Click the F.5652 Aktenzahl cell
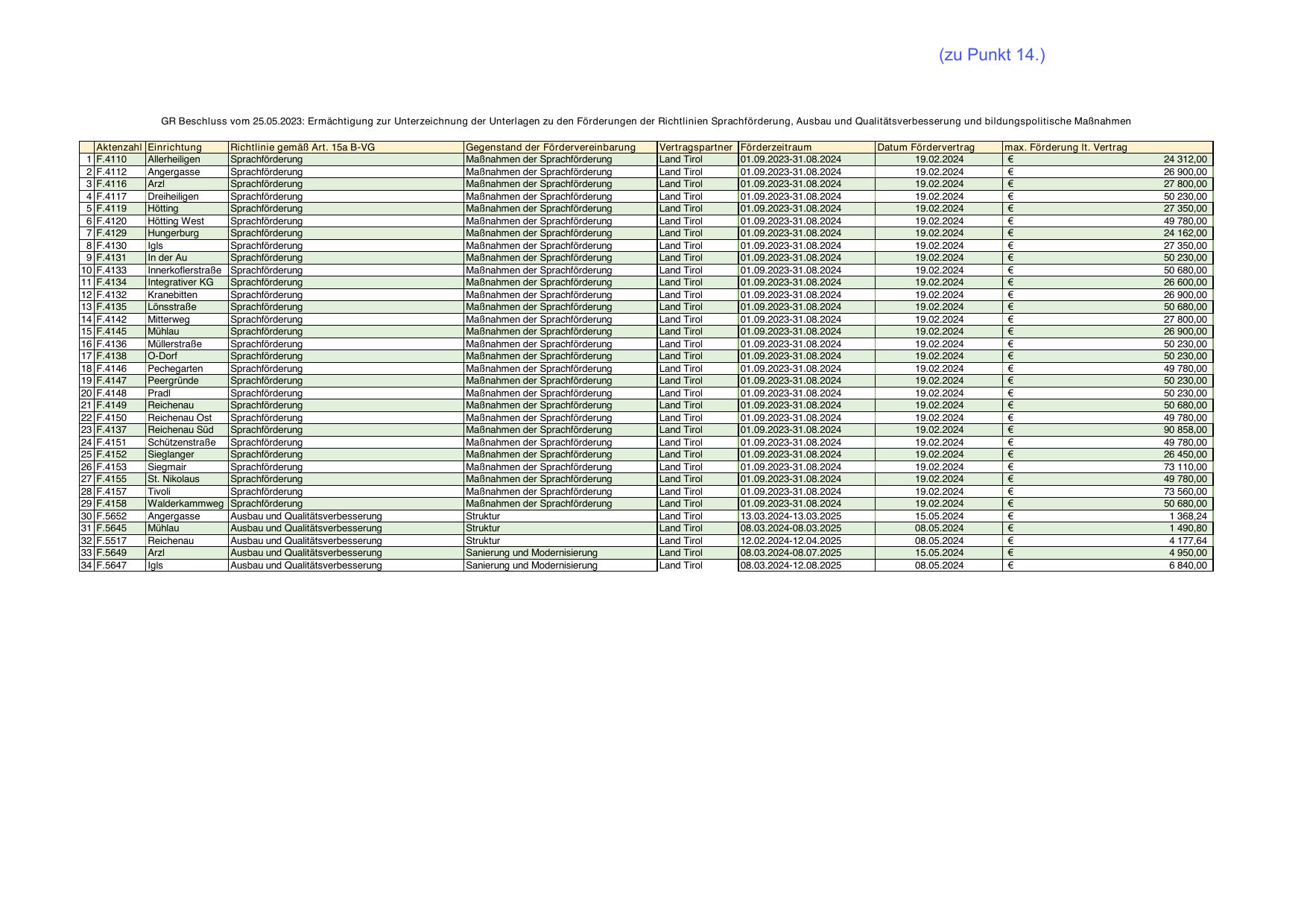Image resolution: width=1307 pixels, height=924 pixels. tap(112, 516)
